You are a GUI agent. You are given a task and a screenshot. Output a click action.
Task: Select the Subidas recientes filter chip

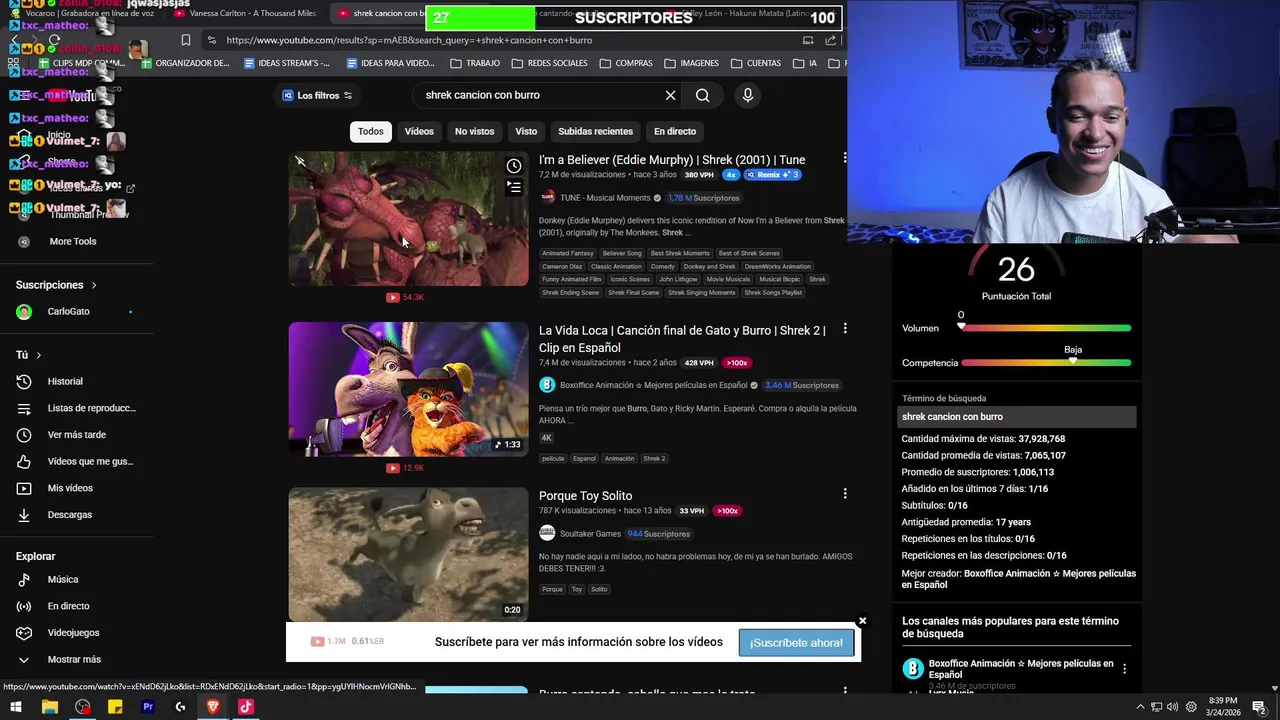[x=595, y=131]
